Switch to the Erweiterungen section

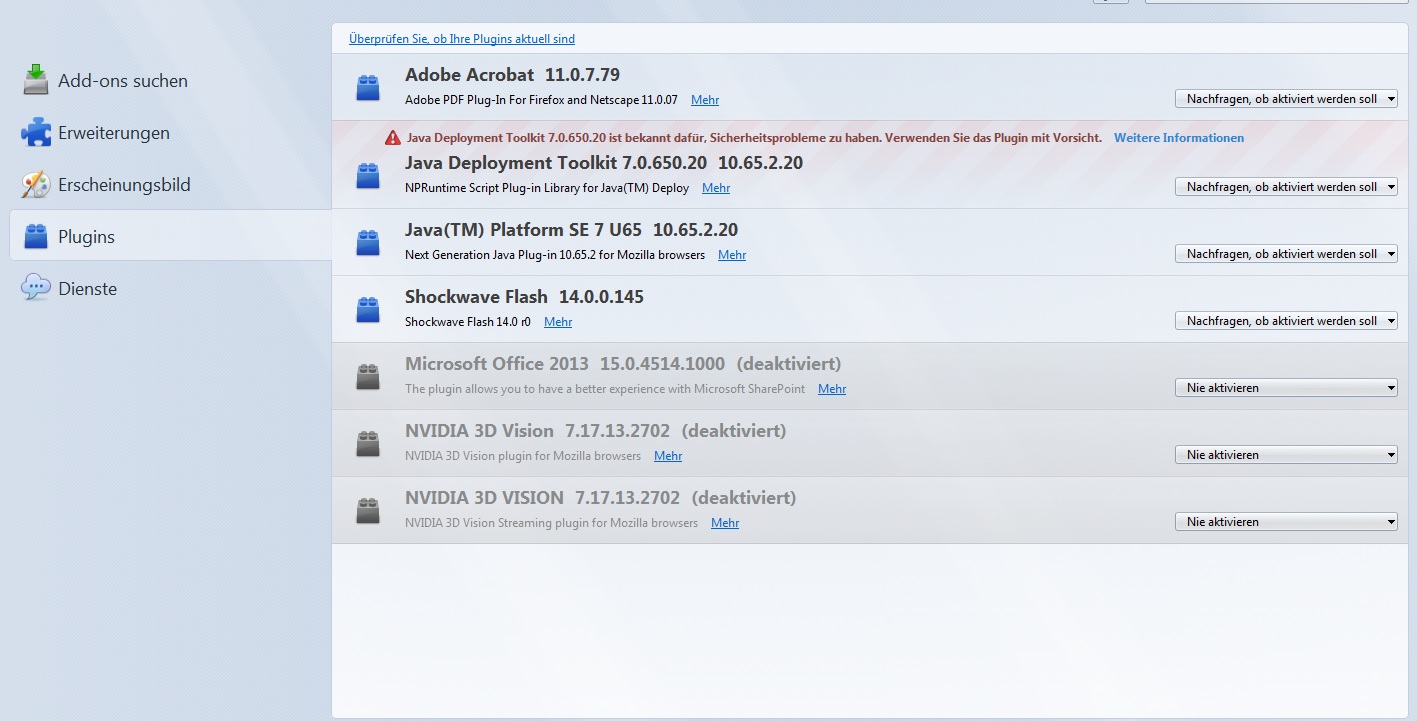113,133
